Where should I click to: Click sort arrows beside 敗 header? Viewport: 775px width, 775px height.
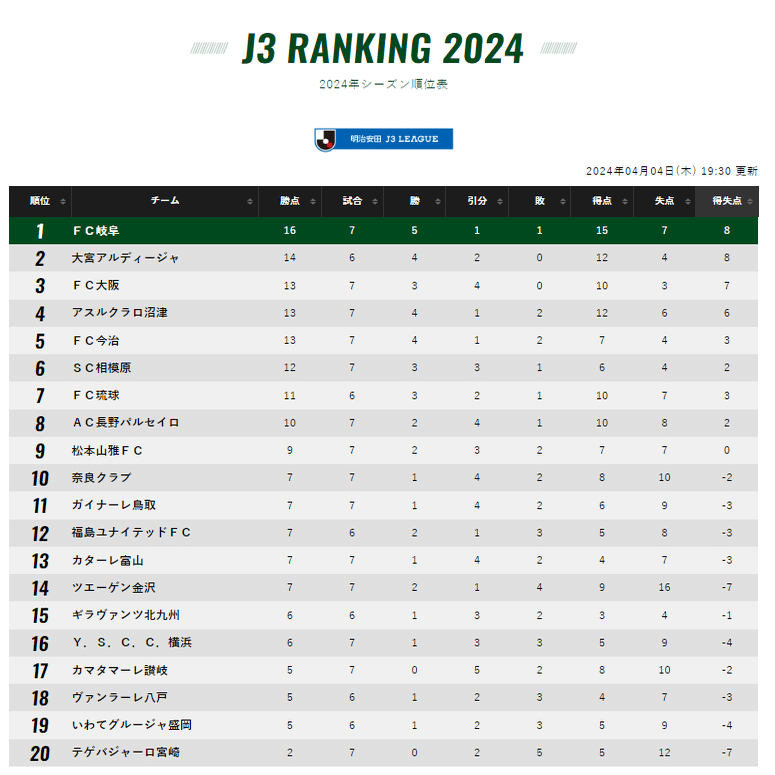coord(563,201)
